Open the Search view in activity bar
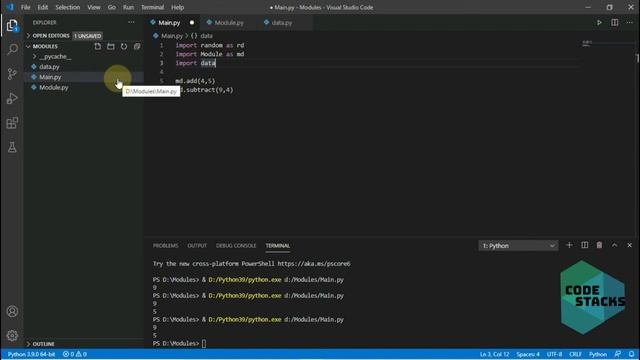 click(x=12, y=49)
